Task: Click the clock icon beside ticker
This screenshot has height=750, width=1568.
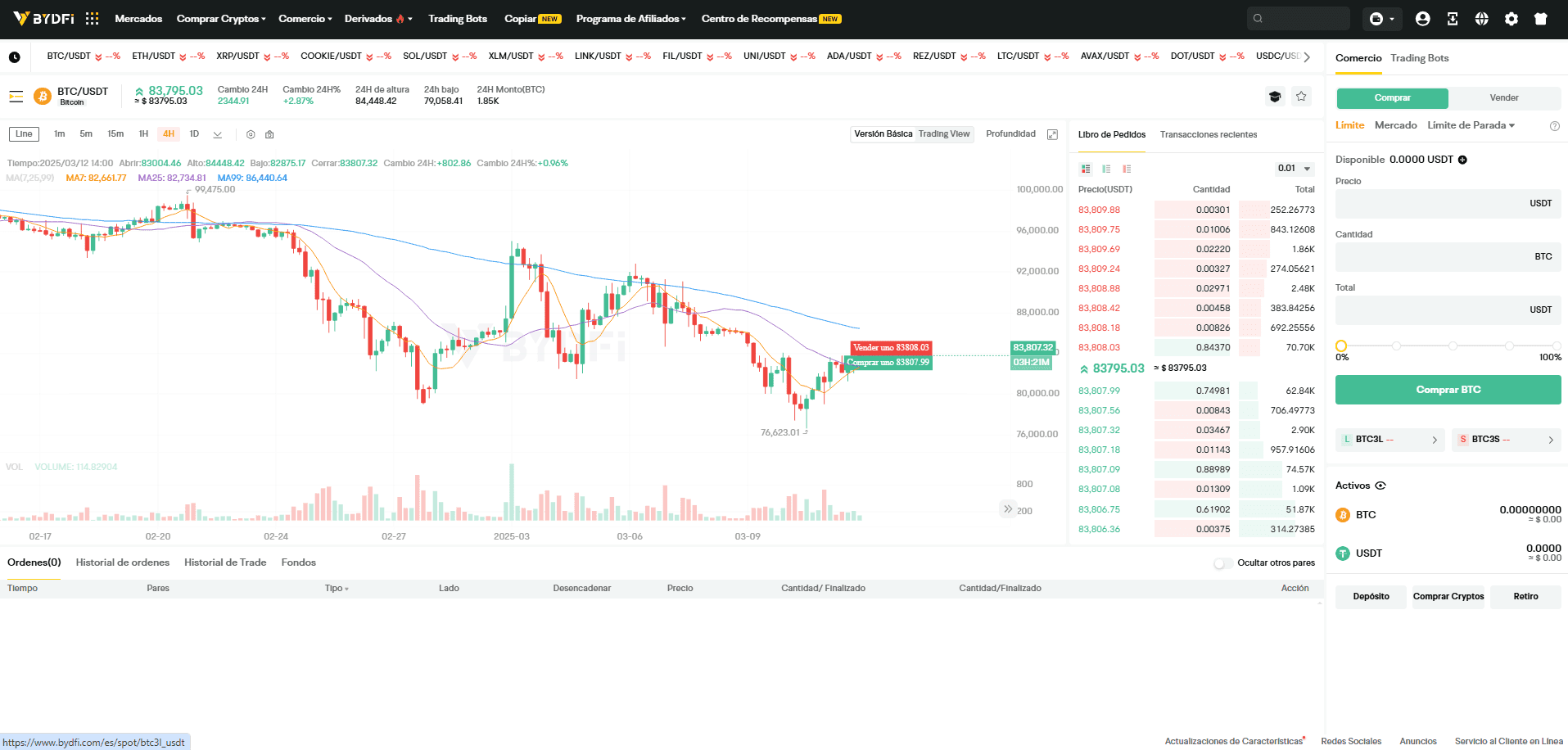Action: coord(15,57)
